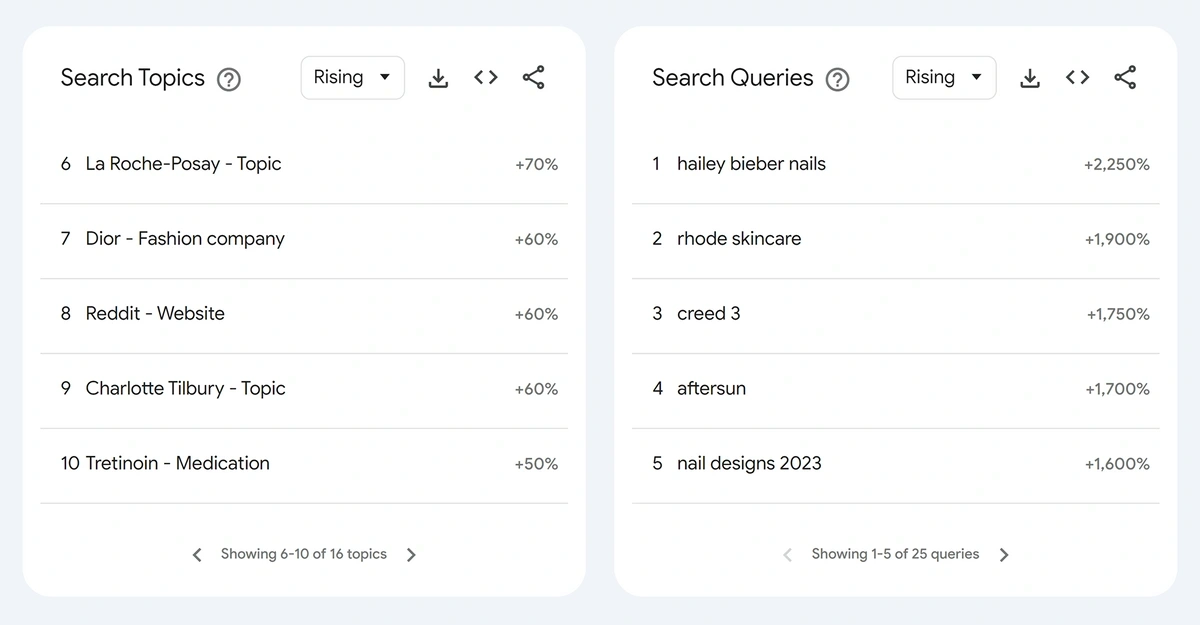1200x625 pixels.
Task: Open embed code for Search Topics
Action: pos(486,78)
